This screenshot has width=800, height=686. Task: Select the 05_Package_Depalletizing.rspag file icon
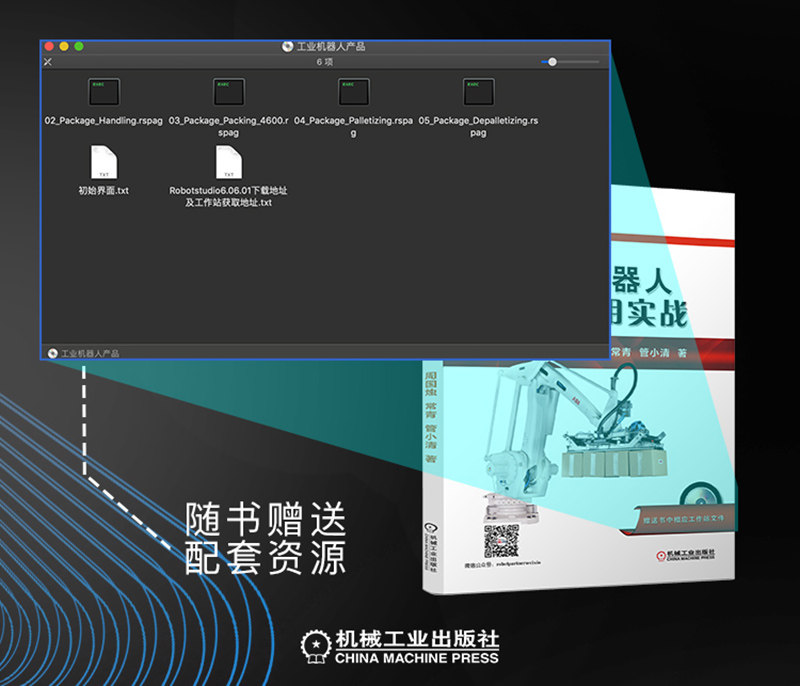[479, 92]
